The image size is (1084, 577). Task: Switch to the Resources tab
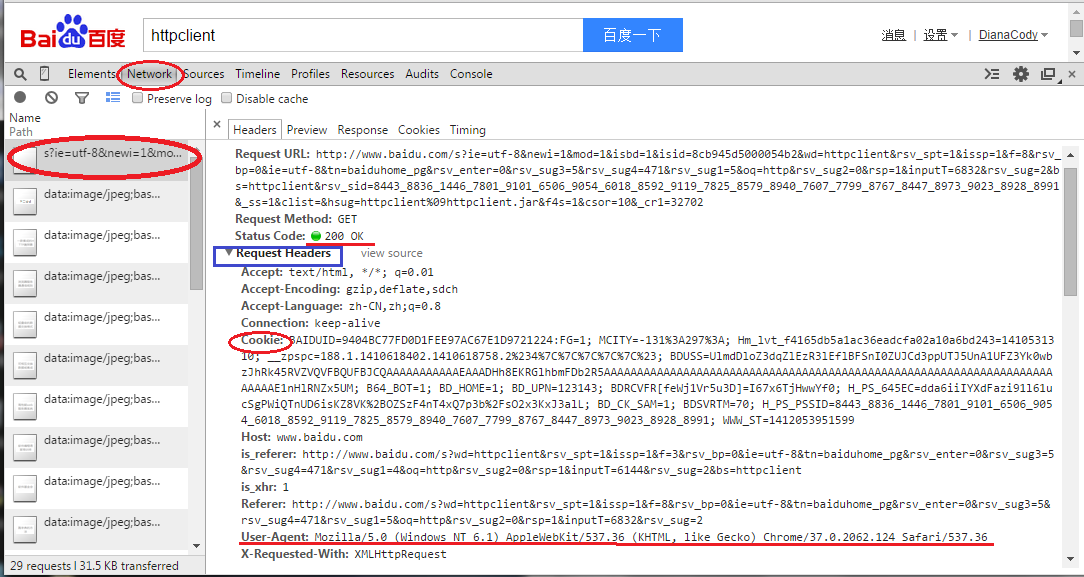(368, 74)
